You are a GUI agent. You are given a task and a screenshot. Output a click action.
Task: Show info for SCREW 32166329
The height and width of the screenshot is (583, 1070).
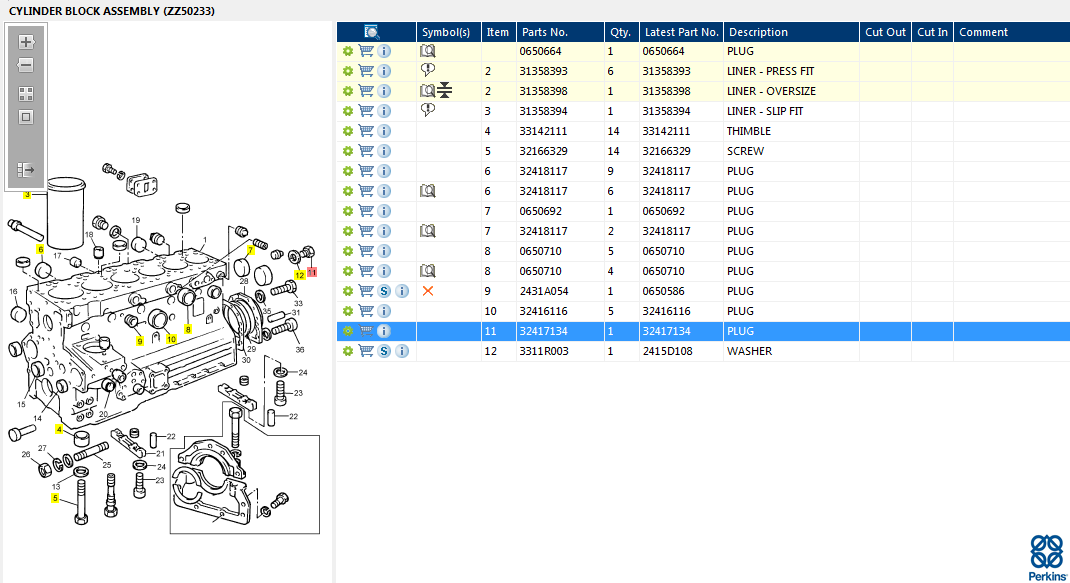point(384,151)
